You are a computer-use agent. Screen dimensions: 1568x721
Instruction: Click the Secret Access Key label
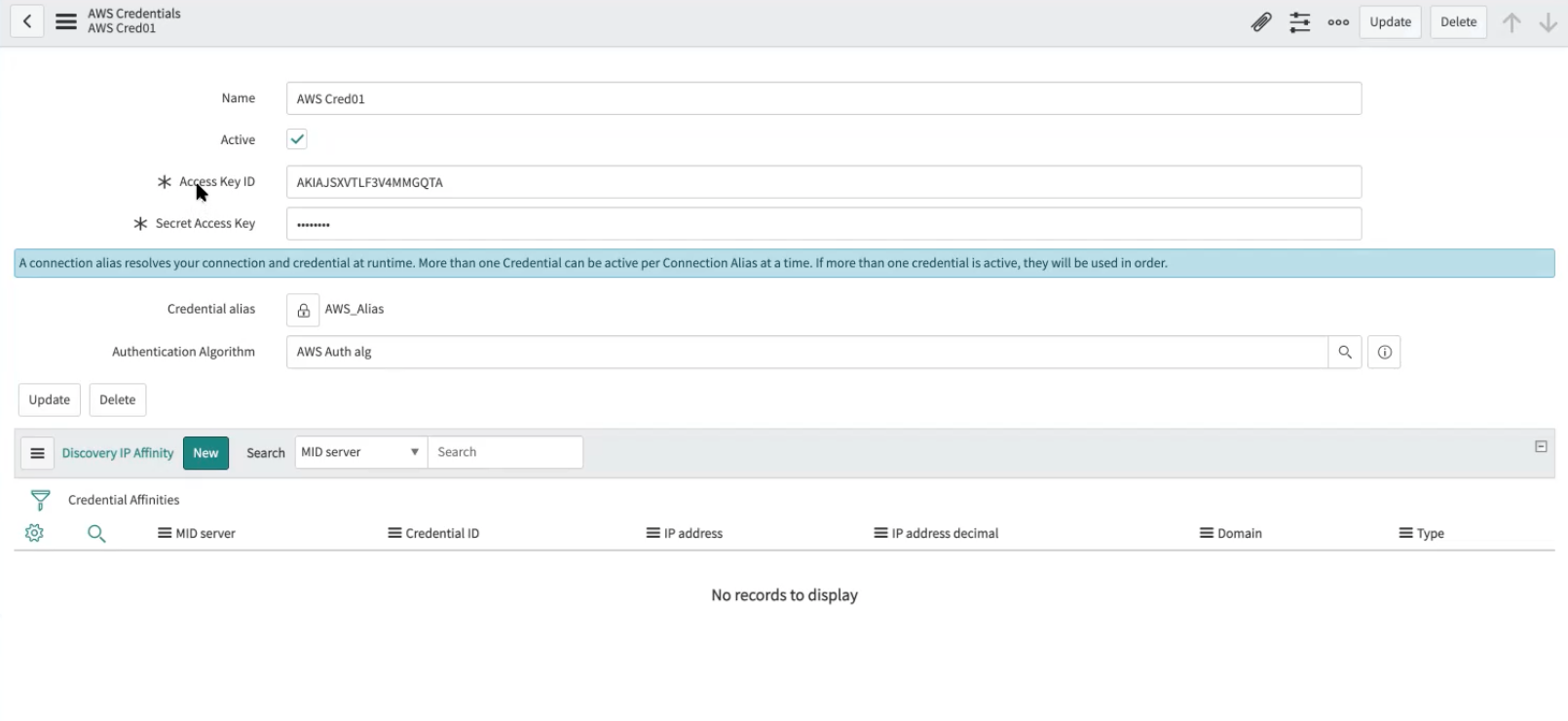(205, 224)
